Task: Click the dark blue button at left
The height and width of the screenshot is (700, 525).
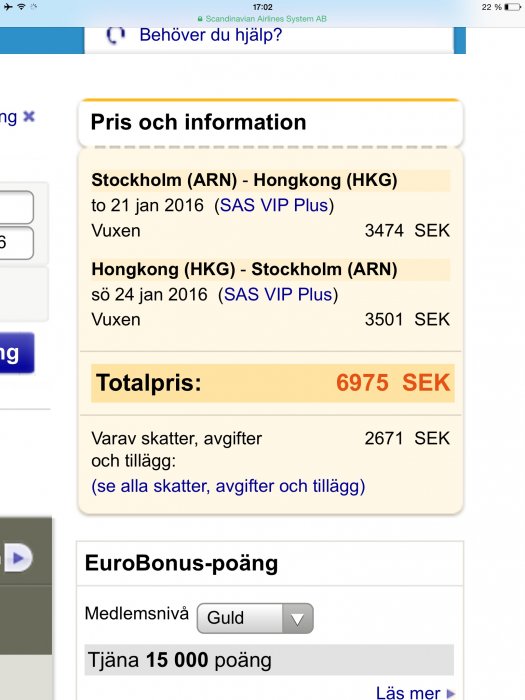Action: tap(17, 353)
